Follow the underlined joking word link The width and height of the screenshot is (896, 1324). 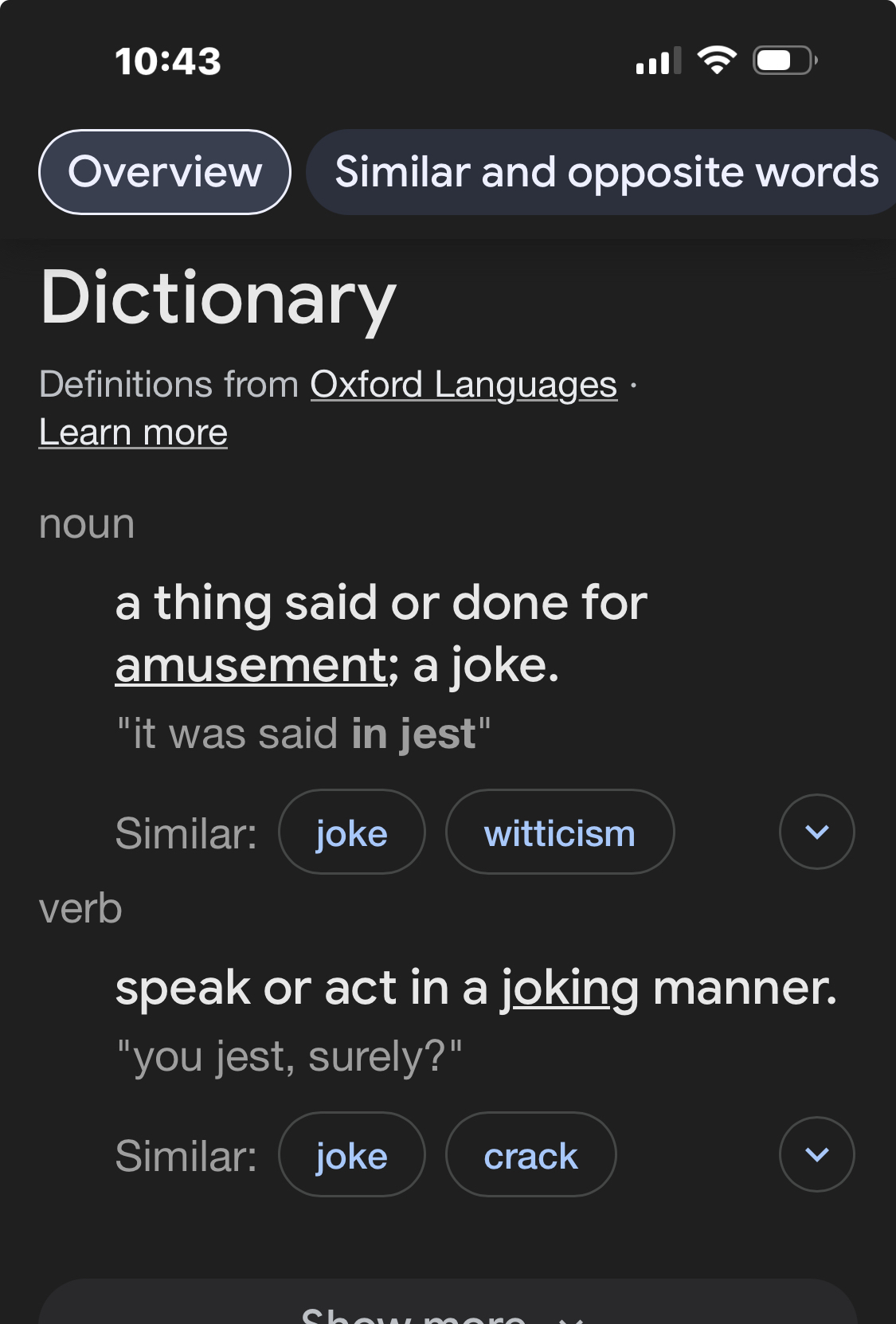tap(569, 988)
